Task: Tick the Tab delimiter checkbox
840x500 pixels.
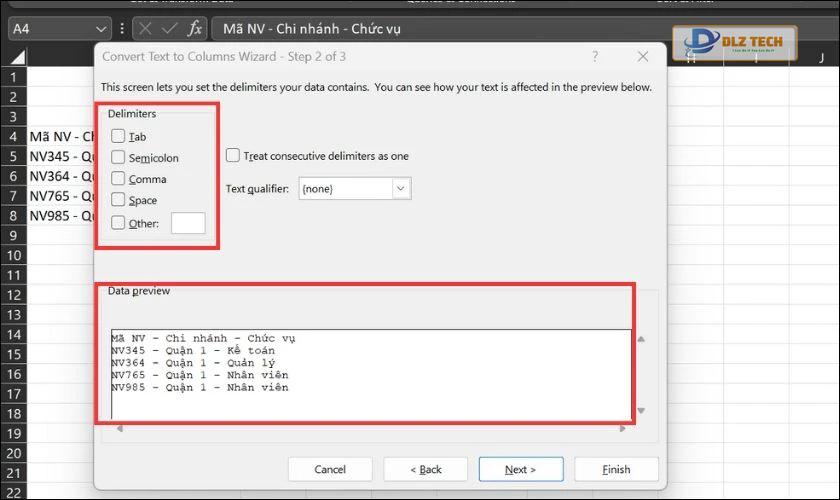Action: click(x=118, y=136)
